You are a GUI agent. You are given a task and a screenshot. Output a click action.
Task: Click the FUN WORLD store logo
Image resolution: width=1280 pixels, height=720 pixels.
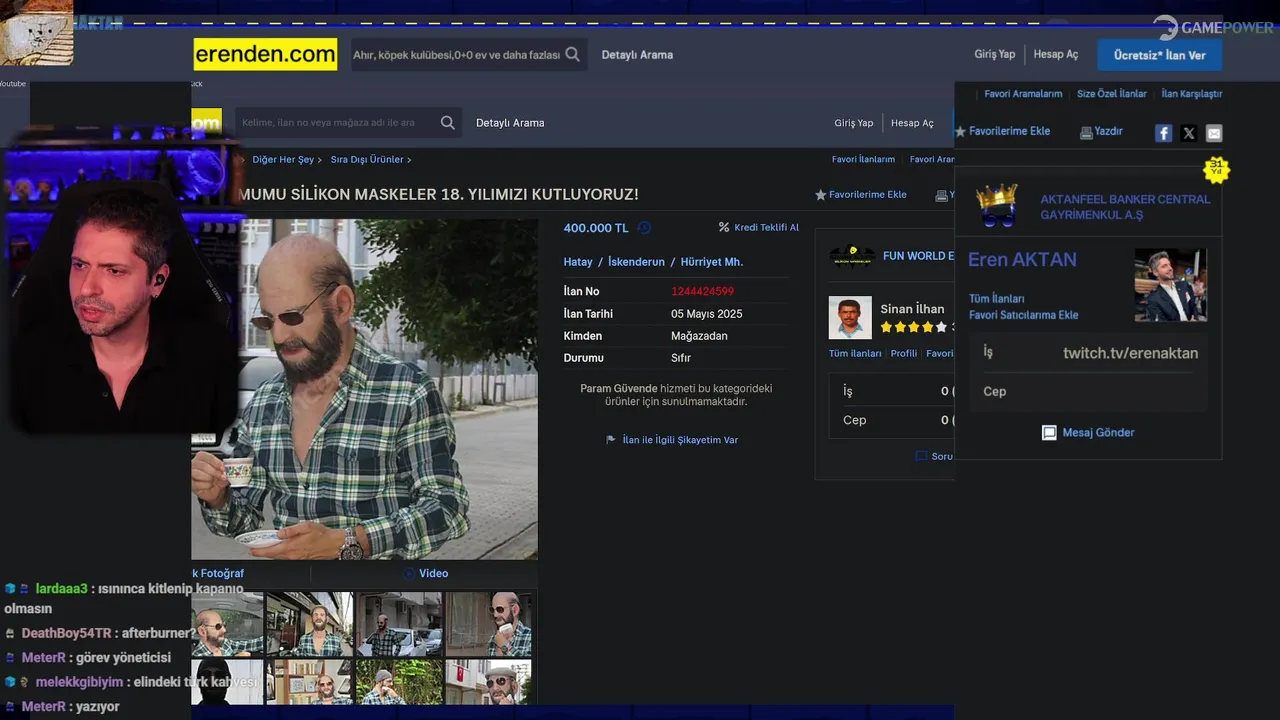(852, 256)
